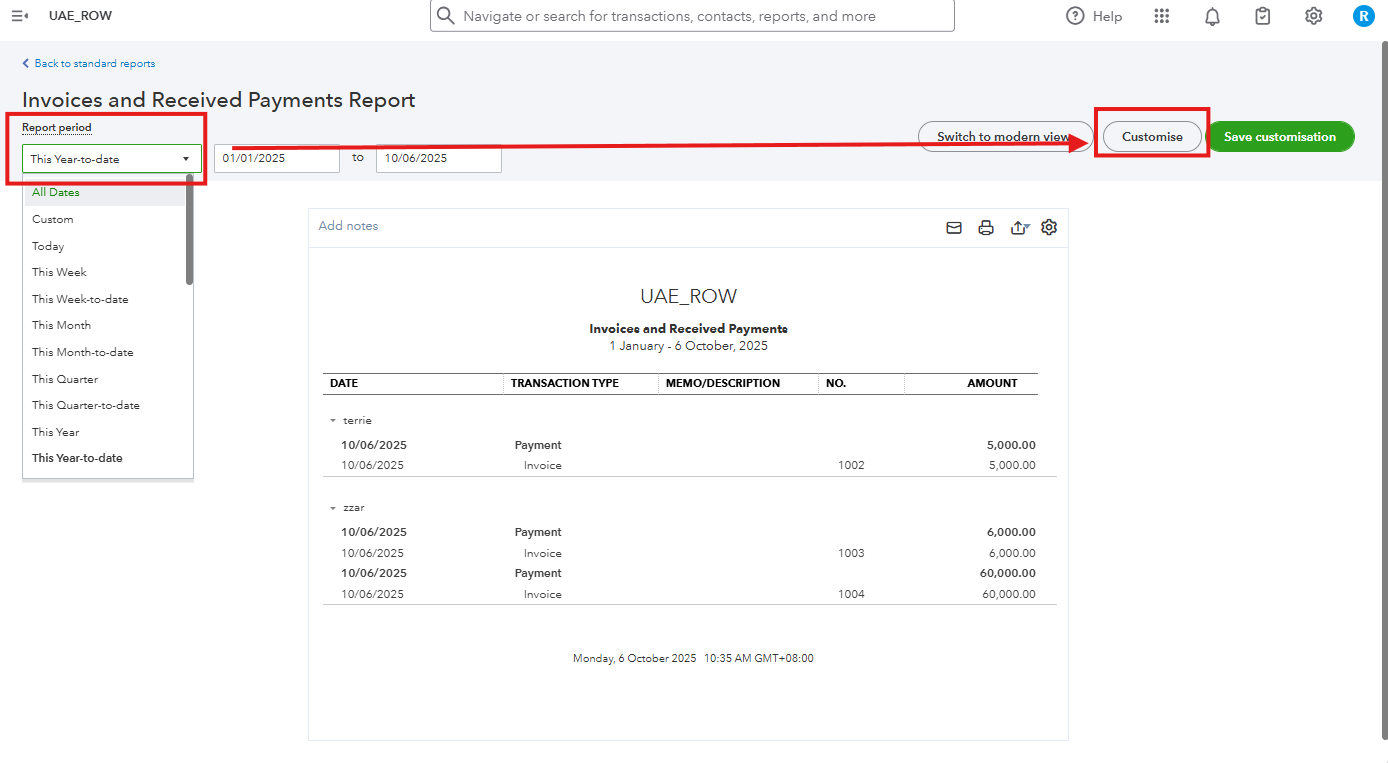This screenshot has width=1388, height=763.
Task: Toggle the left navigation menu icon
Action: click(x=19, y=16)
